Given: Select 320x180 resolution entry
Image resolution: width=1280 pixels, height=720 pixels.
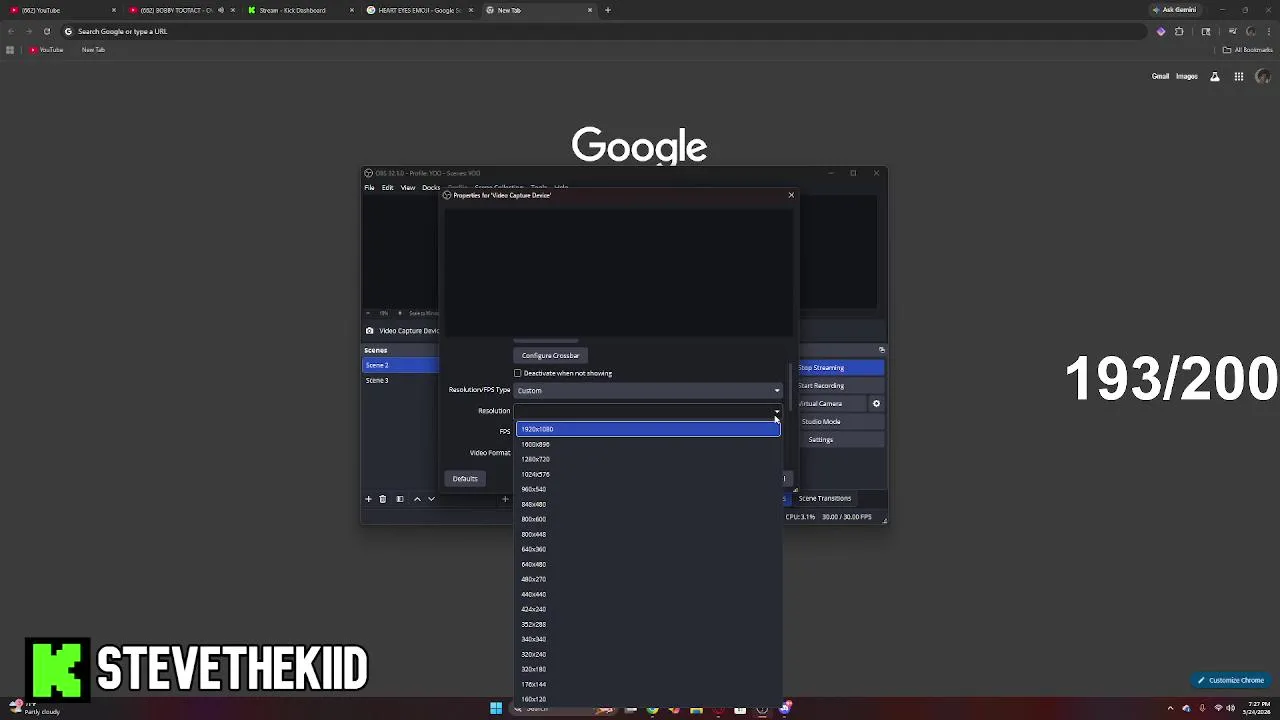Looking at the screenshot, I should [648, 669].
